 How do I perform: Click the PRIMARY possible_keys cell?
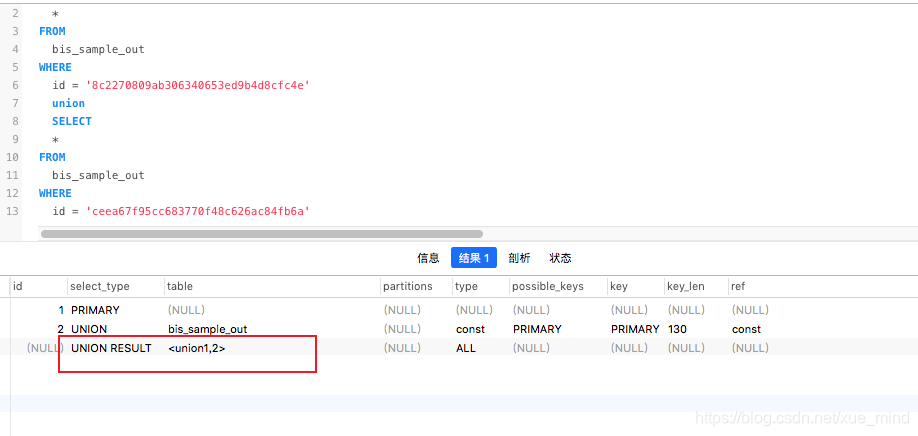[x=537, y=329]
